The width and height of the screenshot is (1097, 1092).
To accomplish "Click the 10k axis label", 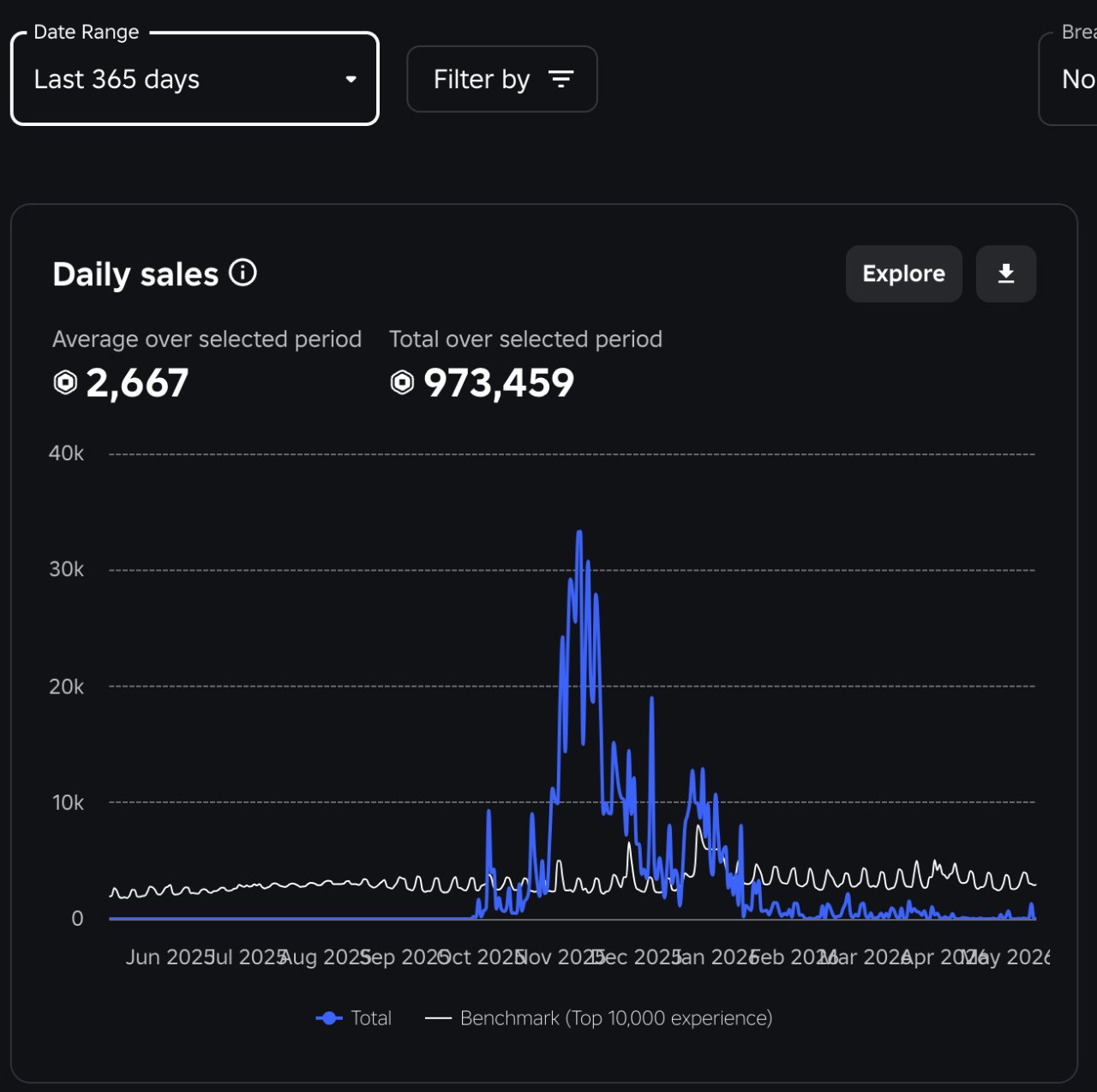I will (x=68, y=802).
